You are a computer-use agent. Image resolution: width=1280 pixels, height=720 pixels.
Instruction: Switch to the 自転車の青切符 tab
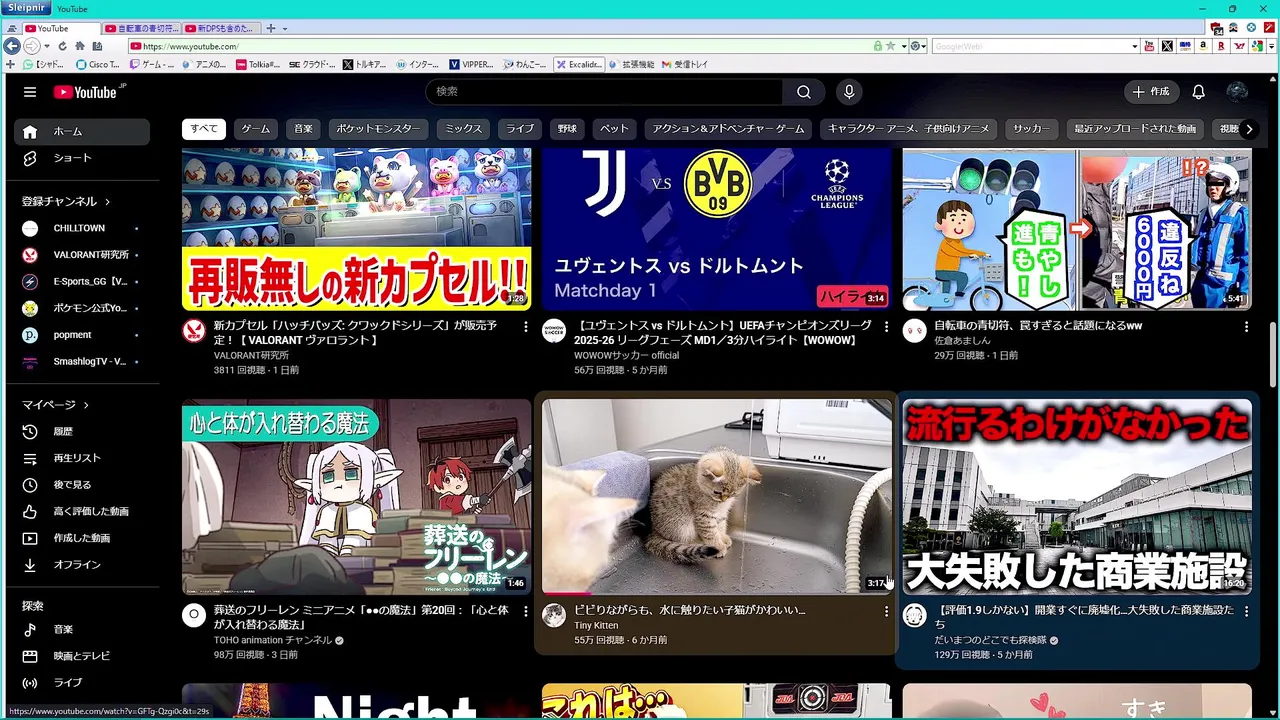(x=141, y=28)
